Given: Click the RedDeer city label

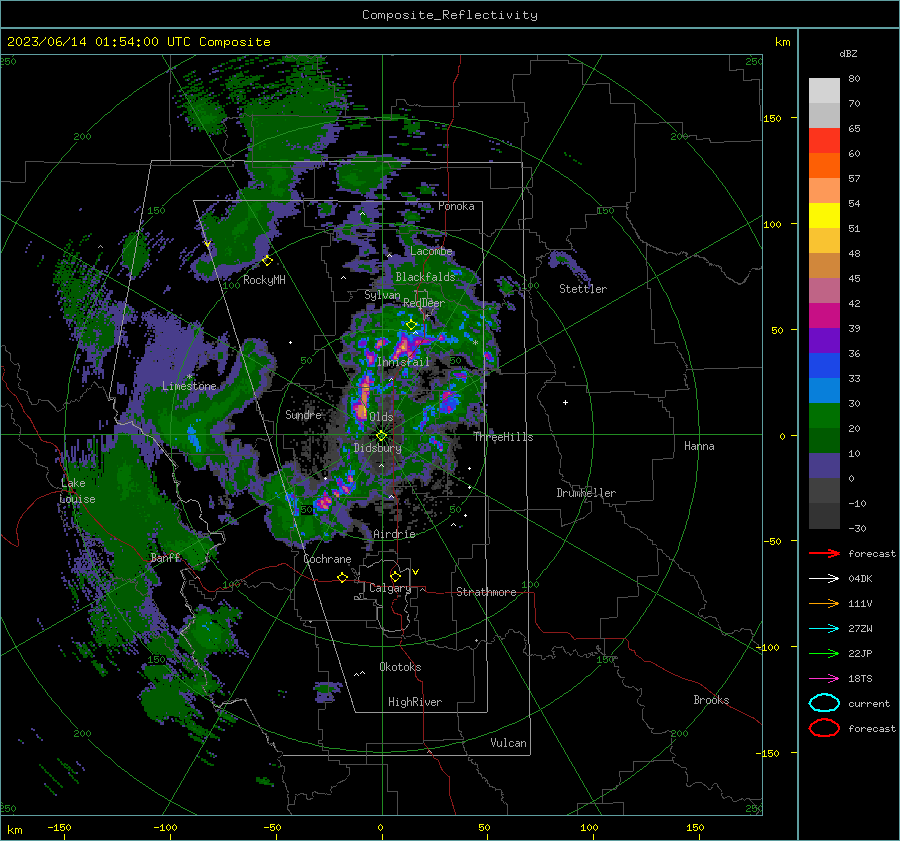Looking at the screenshot, I should pos(424,303).
